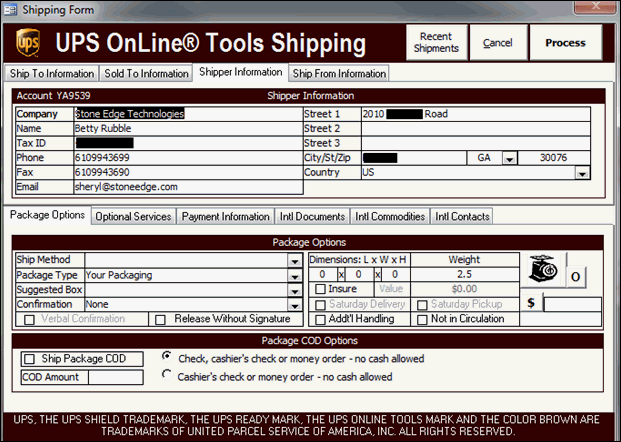Select Cashier's check or money order only radio
The image size is (621, 442).
(x=167, y=374)
